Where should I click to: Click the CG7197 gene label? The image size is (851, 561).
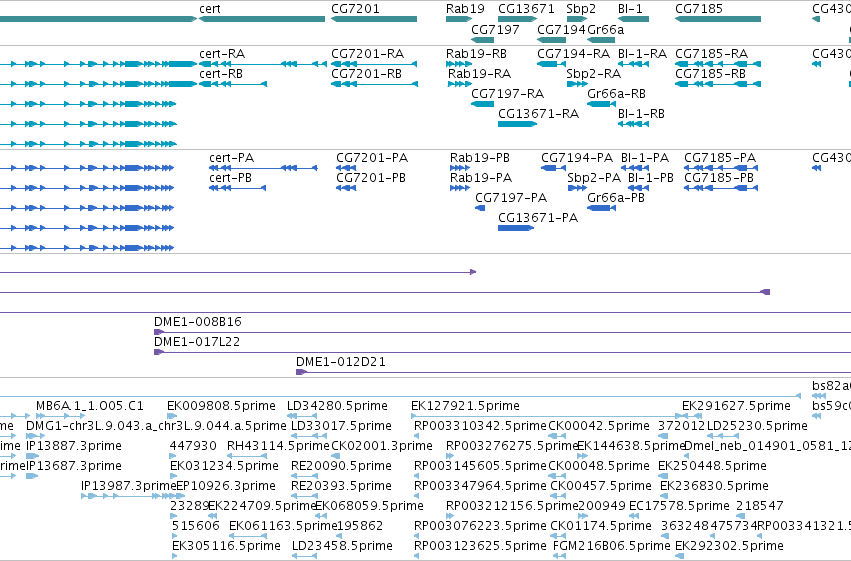coord(495,29)
